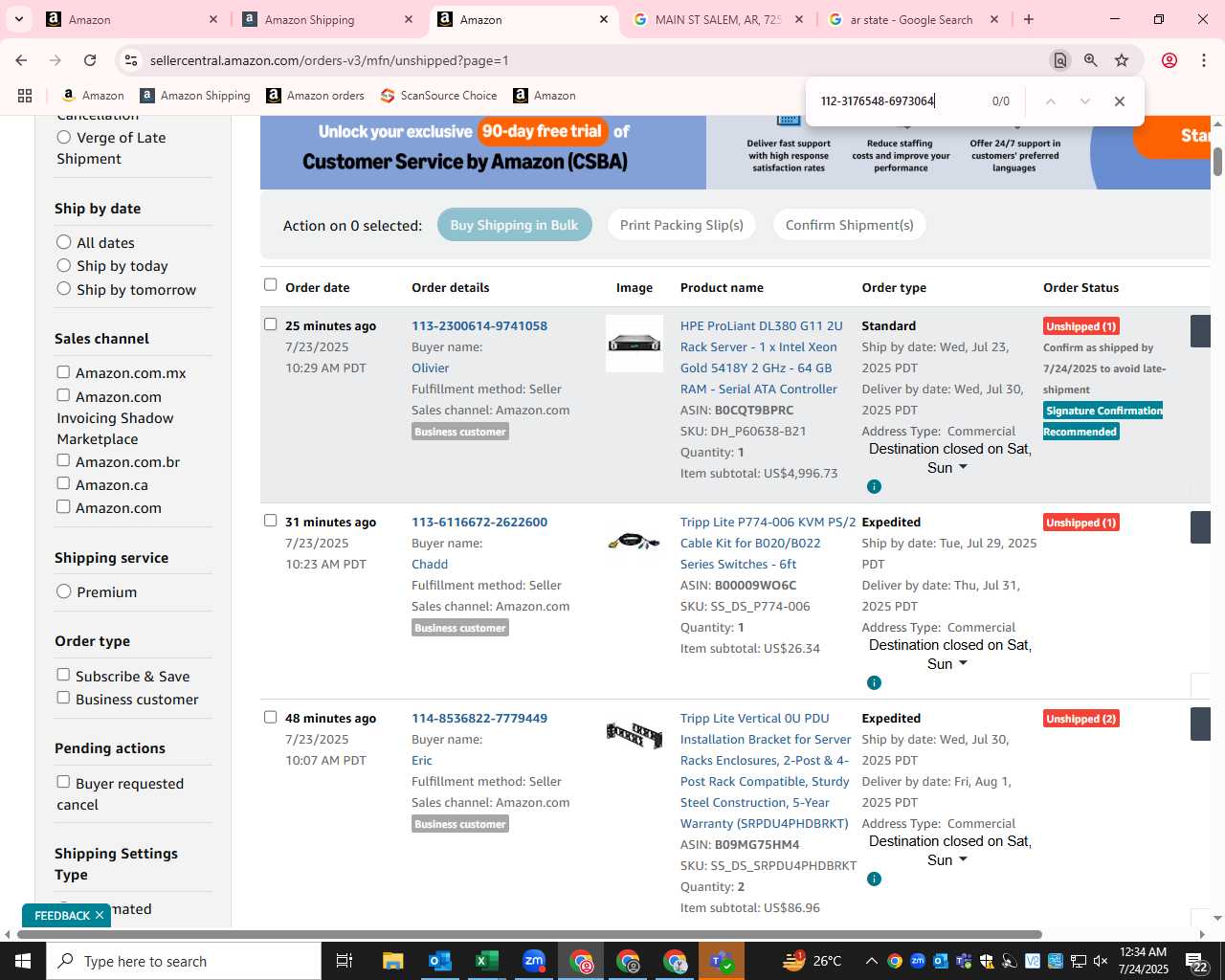Open Amazon orders bookmark

(315, 96)
